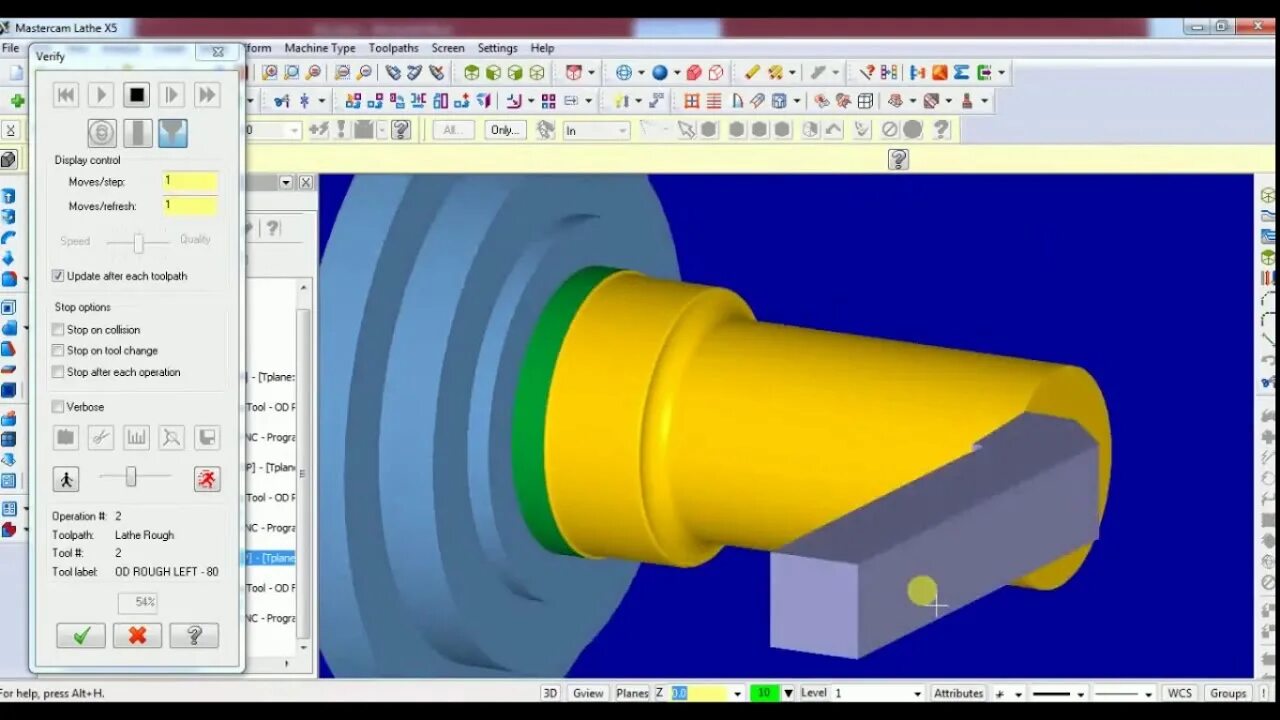Screen dimensions: 1280x720
Task: Open dropdown beside the red cube icon
Action: pyautogui.click(x=591, y=73)
